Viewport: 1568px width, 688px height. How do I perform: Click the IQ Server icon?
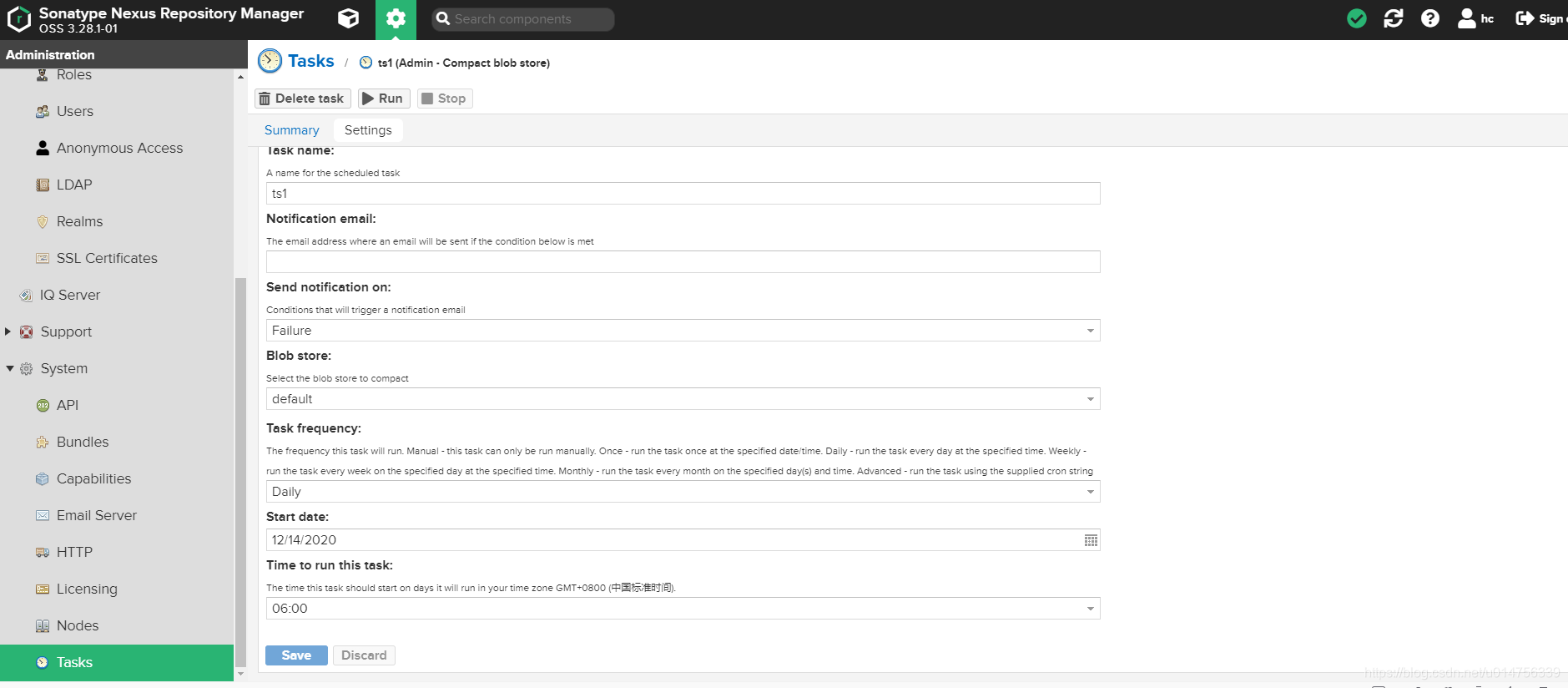pyautogui.click(x=26, y=296)
